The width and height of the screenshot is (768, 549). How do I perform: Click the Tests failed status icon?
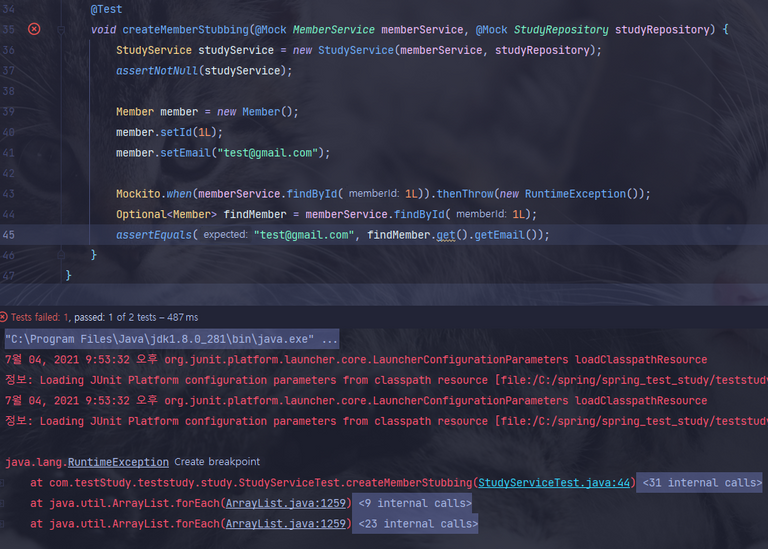[x=3, y=317]
